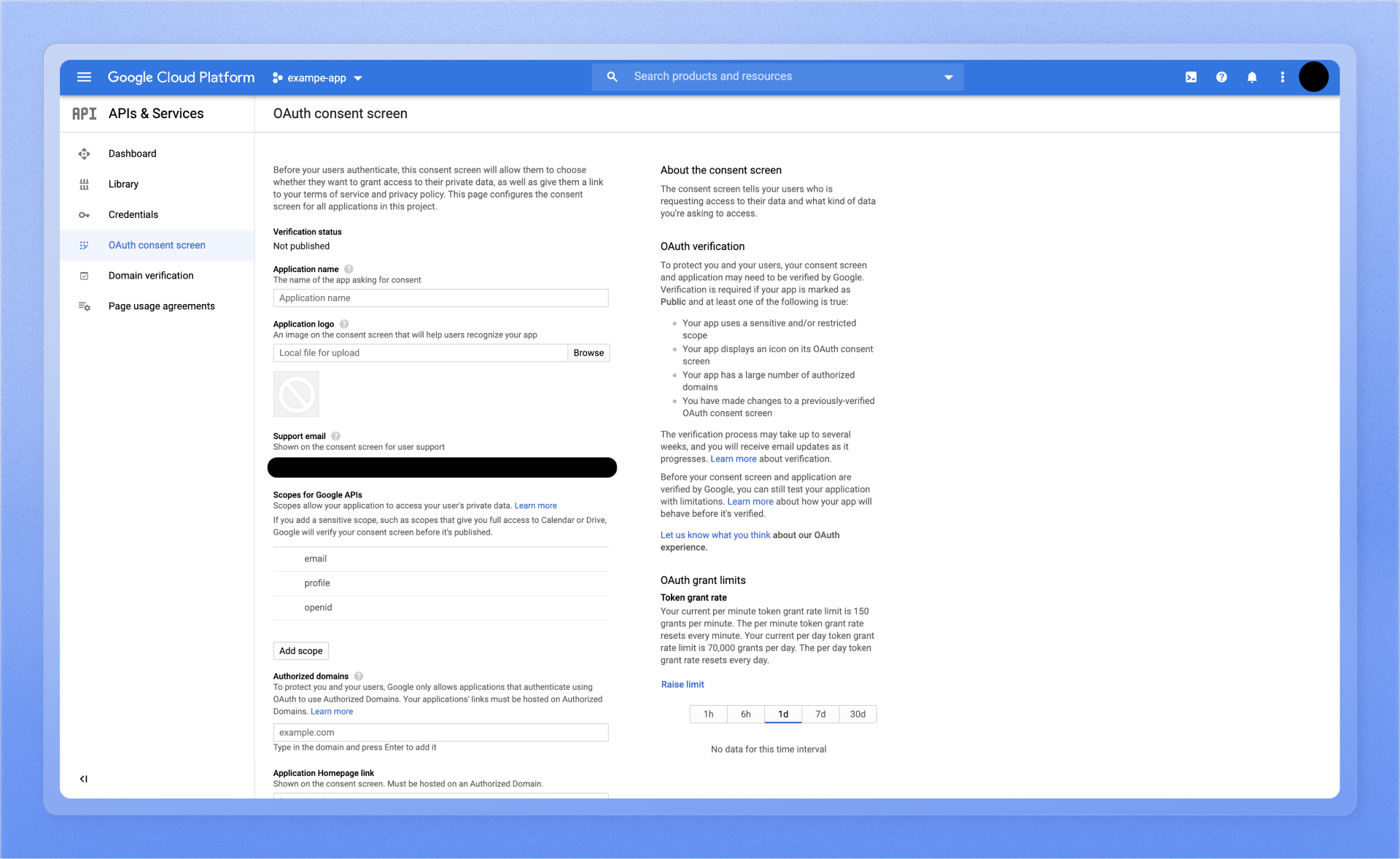Open the three-dot more options menu
The height and width of the screenshot is (859, 1400).
pyautogui.click(x=1283, y=77)
